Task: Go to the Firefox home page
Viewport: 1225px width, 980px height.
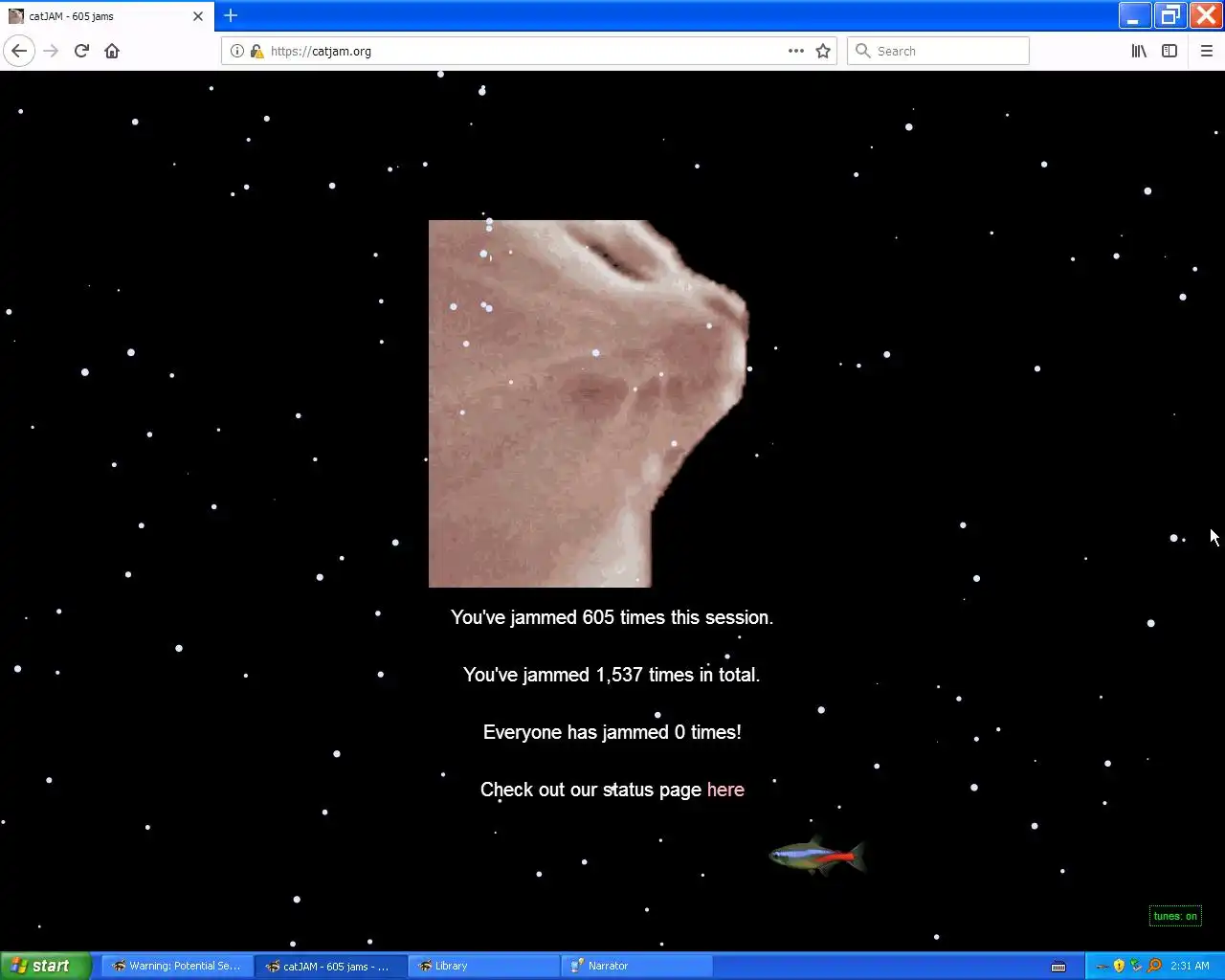Action: [x=112, y=51]
